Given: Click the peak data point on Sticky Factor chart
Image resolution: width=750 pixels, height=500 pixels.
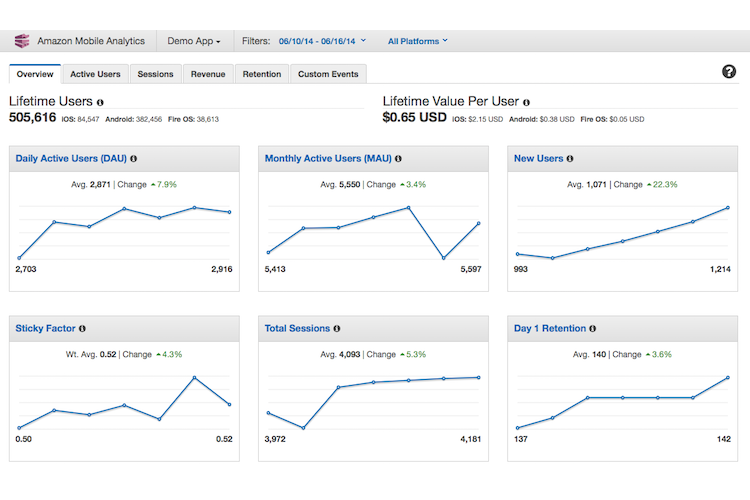Looking at the screenshot, I should pyautogui.click(x=194, y=378).
